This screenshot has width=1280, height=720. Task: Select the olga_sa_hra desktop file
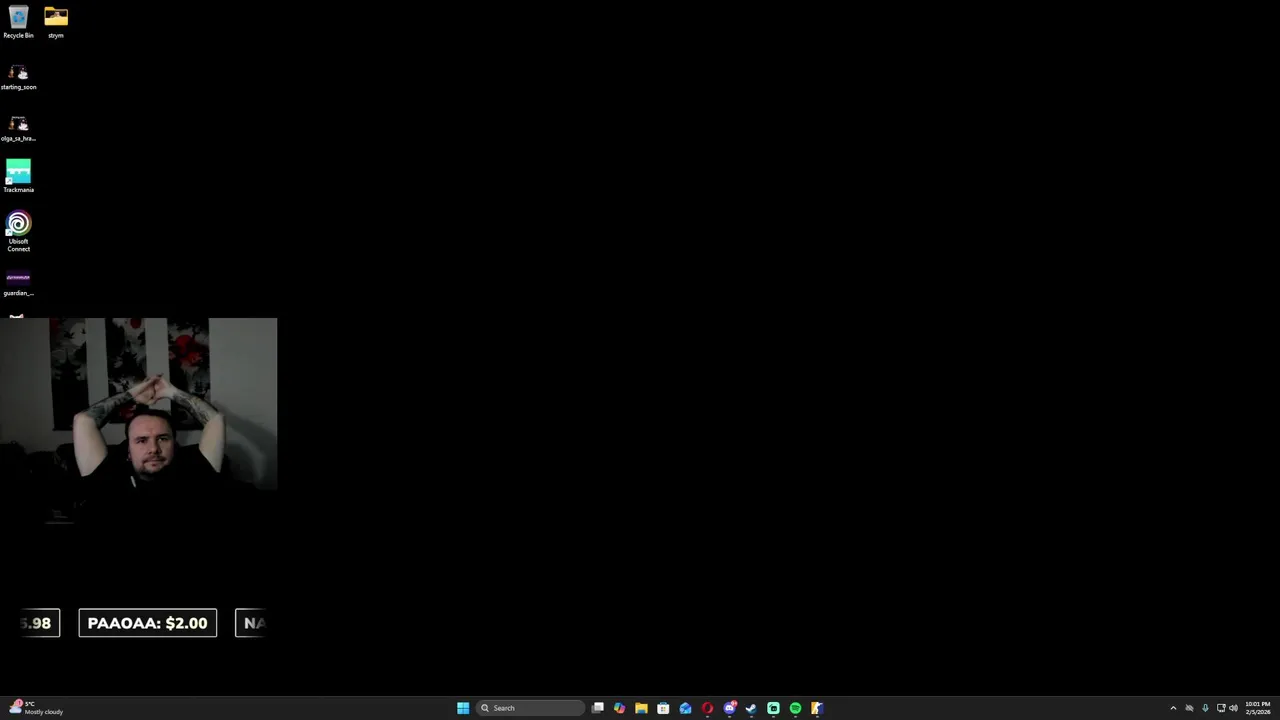(x=18, y=128)
